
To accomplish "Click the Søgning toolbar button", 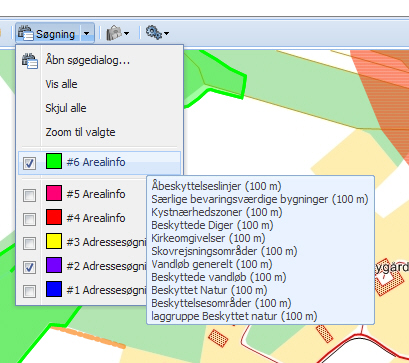I will point(47,33).
